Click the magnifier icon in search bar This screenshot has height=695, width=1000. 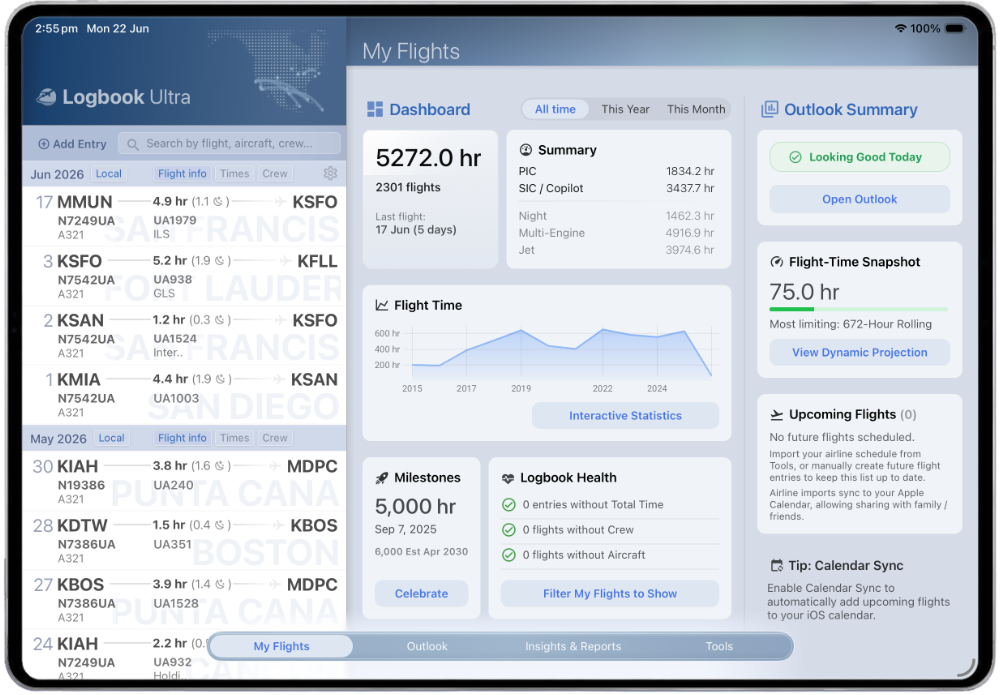(x=133, y=145)
